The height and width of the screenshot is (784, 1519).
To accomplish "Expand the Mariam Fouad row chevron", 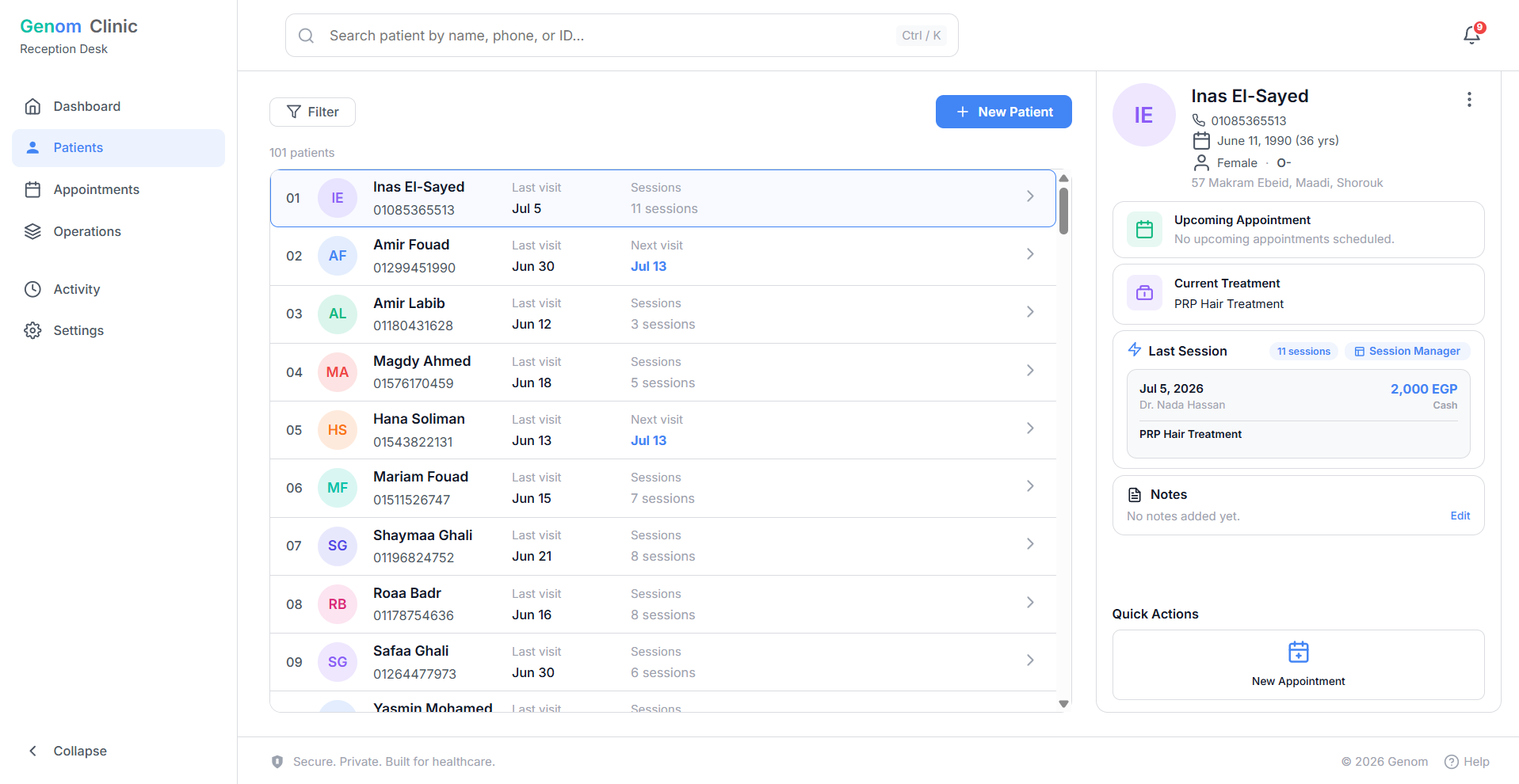I will point(1030,486).
